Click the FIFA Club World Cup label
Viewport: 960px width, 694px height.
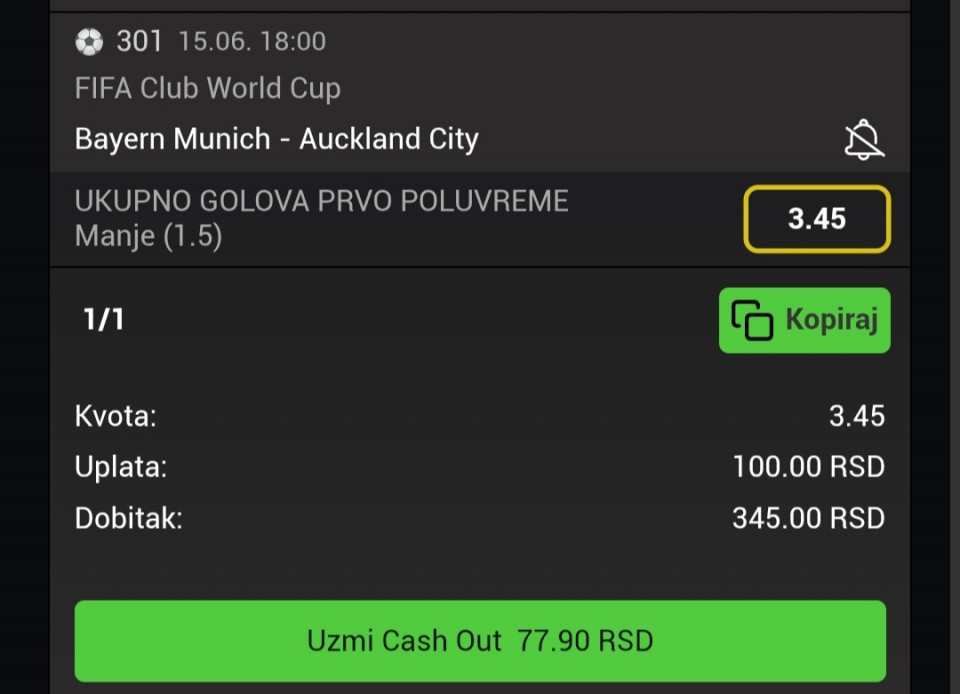(208, 88)
